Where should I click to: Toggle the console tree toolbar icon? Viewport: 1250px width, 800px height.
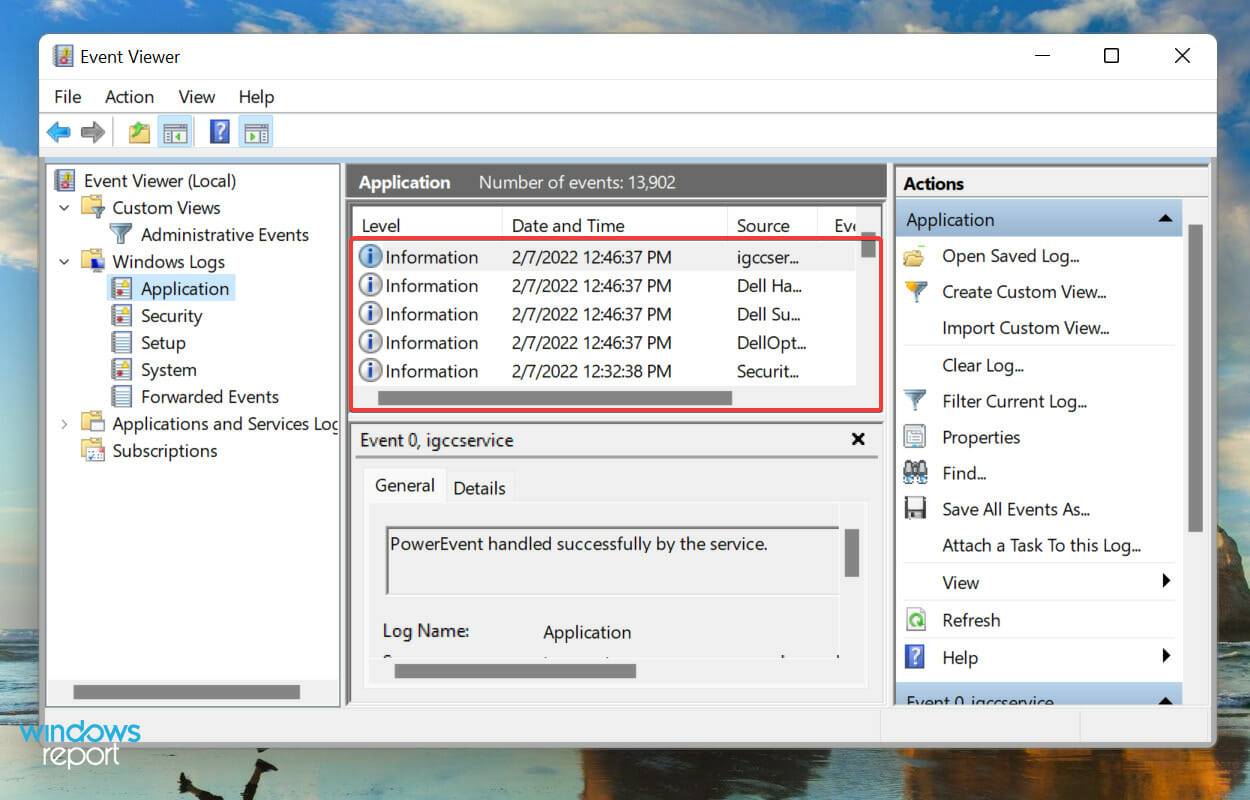tap(175, 131)
